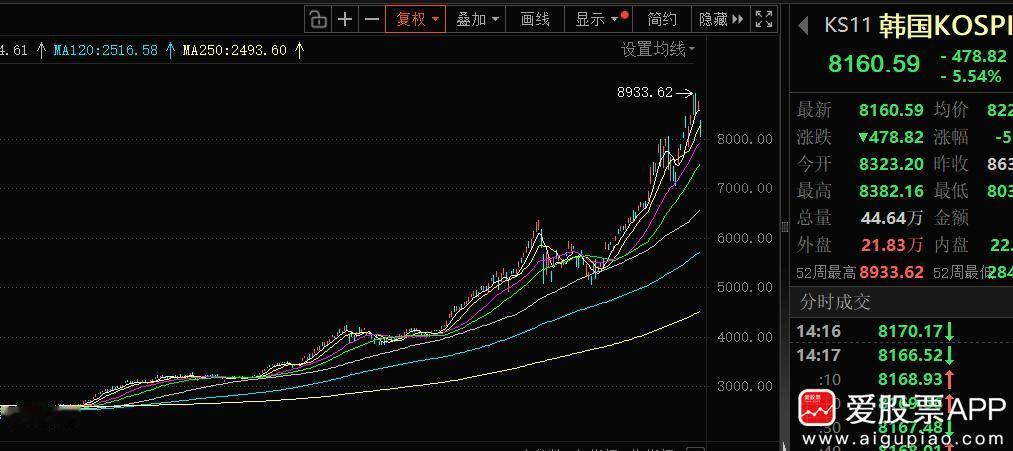The height and width of the screenshot is (451, 1013).
Task: Zoom in chart with plus icon
Action: tap(345, 19)
